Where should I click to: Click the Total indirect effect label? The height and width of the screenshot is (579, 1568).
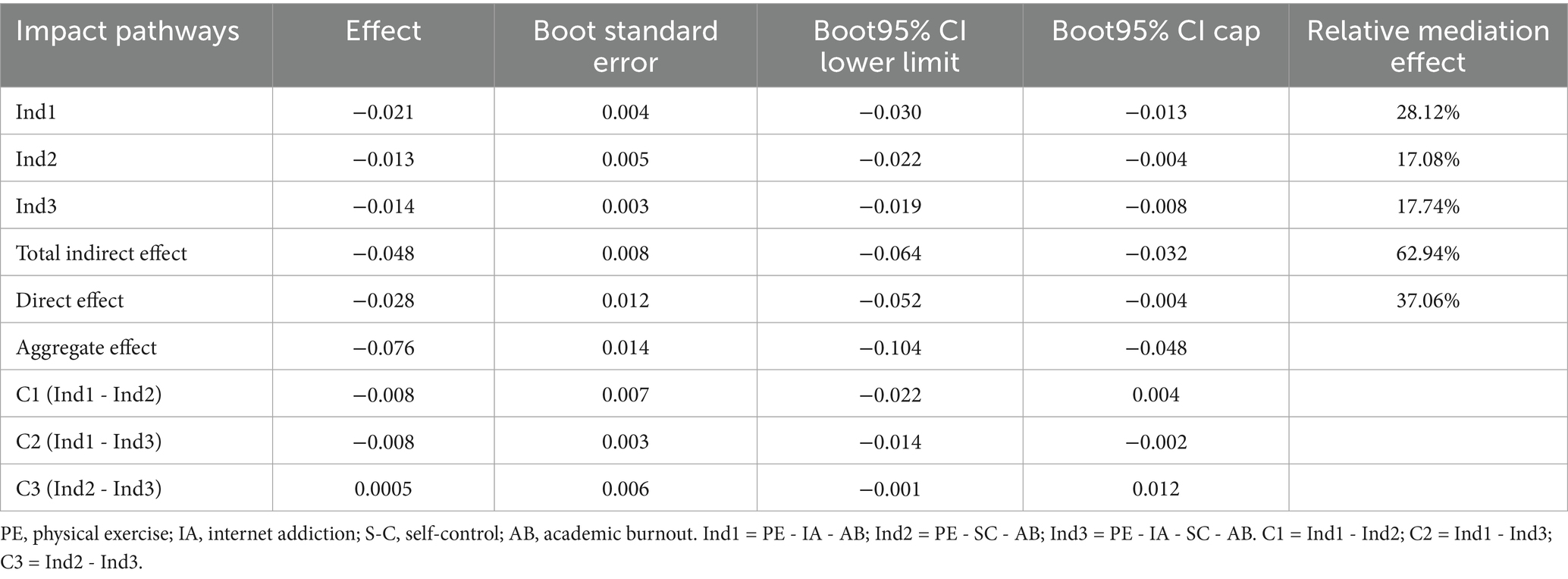101,253
